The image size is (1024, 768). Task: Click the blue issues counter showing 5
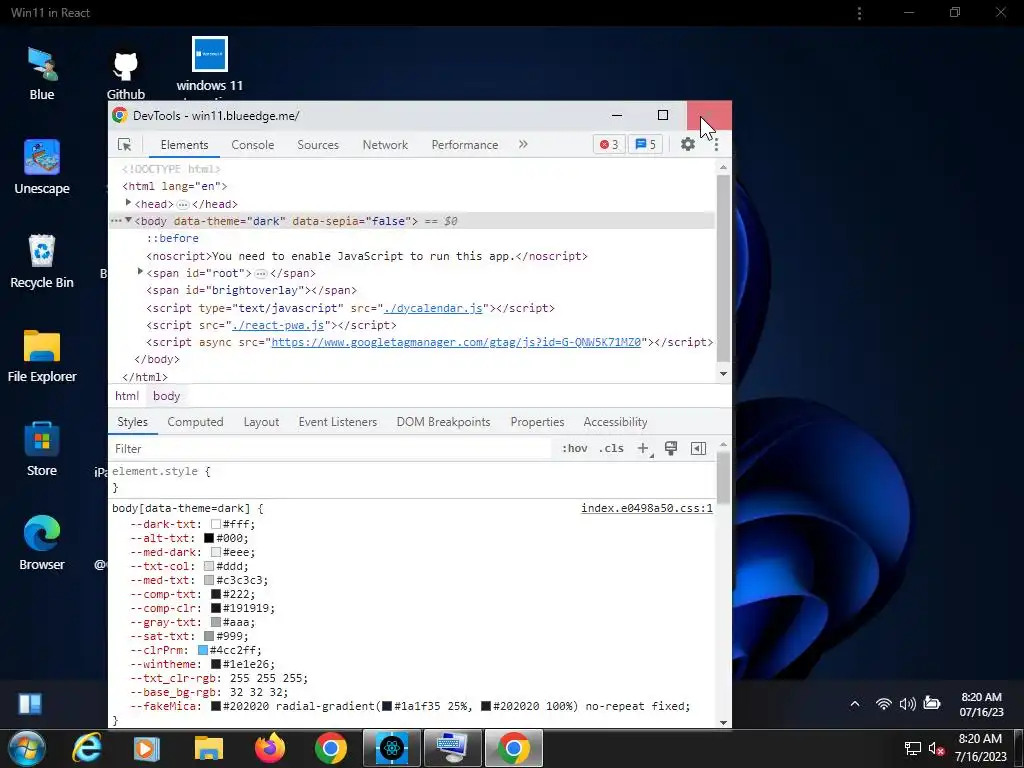pos(645,144)
